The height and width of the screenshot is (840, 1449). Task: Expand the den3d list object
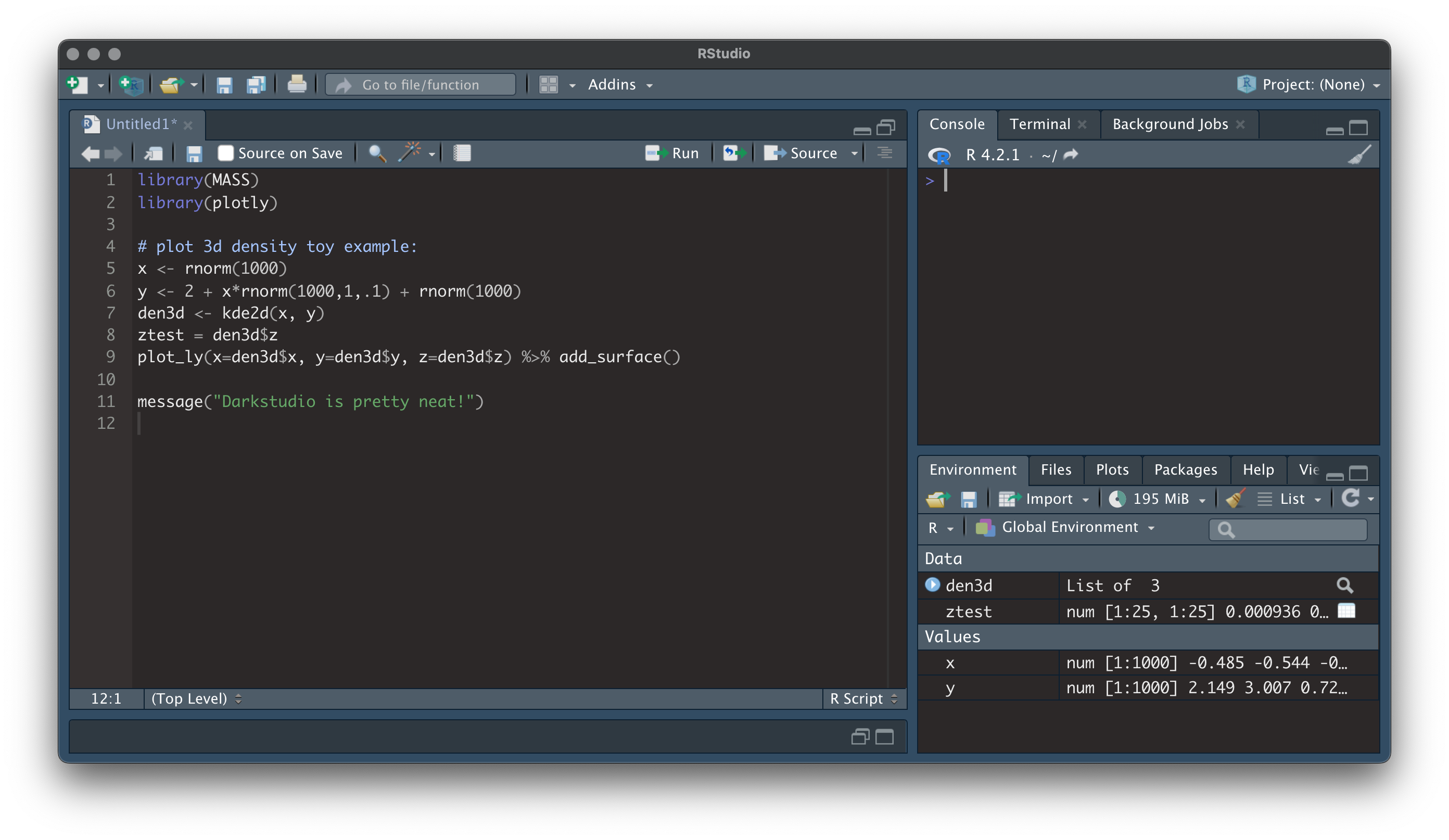coord(932,585)
